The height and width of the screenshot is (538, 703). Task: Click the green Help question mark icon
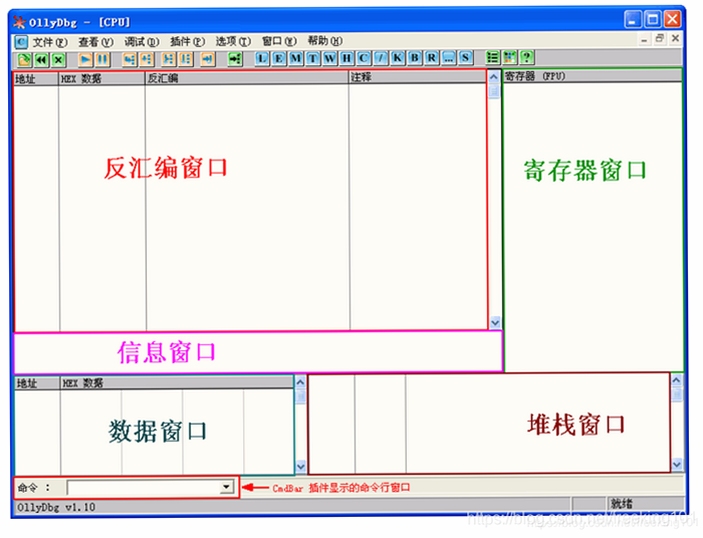pyautogui.click(x=527, y=57)
